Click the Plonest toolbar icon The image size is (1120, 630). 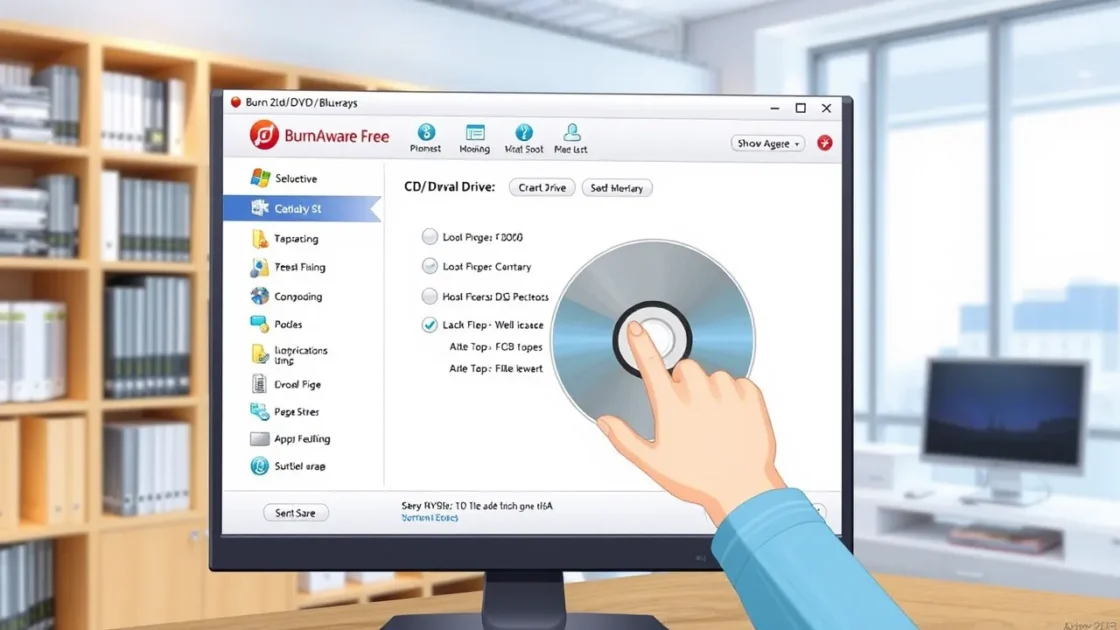pyautogui.click(x=426, y=133)
